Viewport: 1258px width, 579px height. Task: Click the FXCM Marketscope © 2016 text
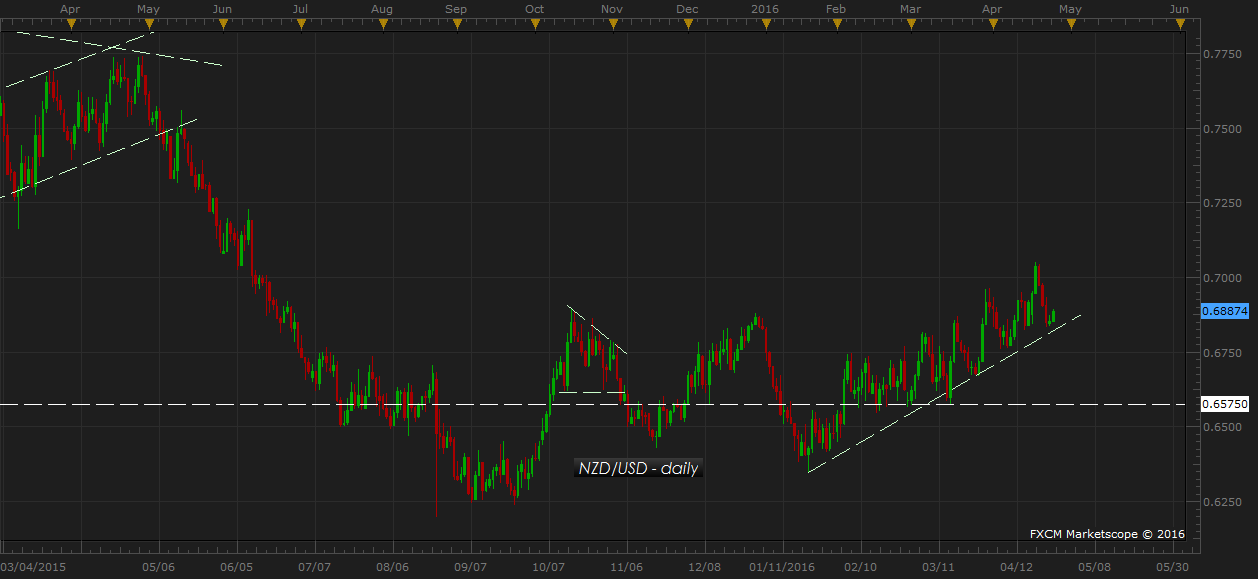point(1107,534)
